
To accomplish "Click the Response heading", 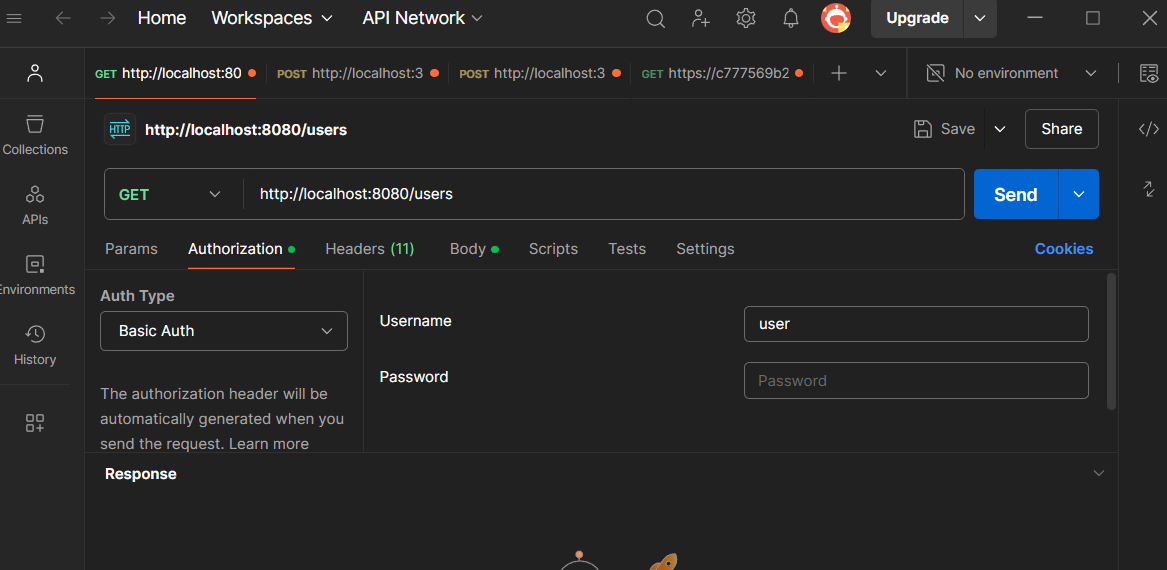I will click(141, 474).
